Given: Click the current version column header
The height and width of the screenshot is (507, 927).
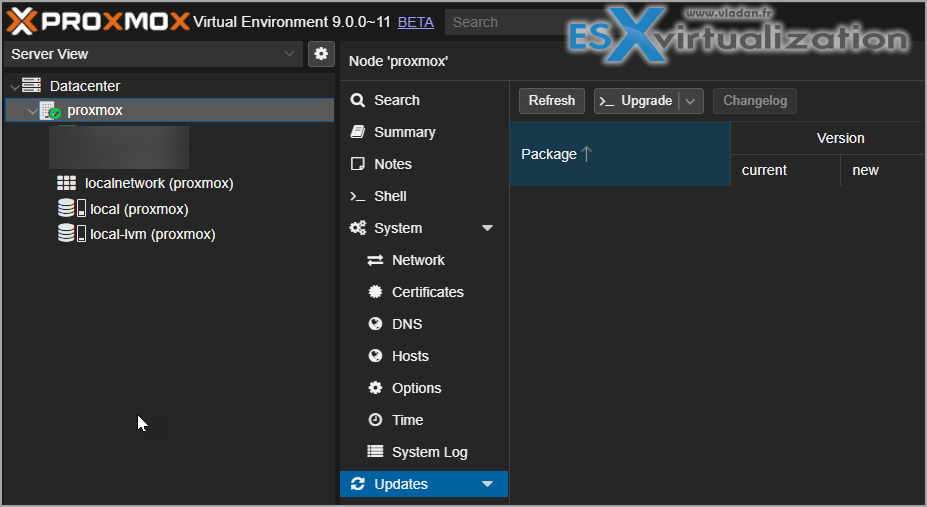Looking at the screenshot, I should coord(785,170).
